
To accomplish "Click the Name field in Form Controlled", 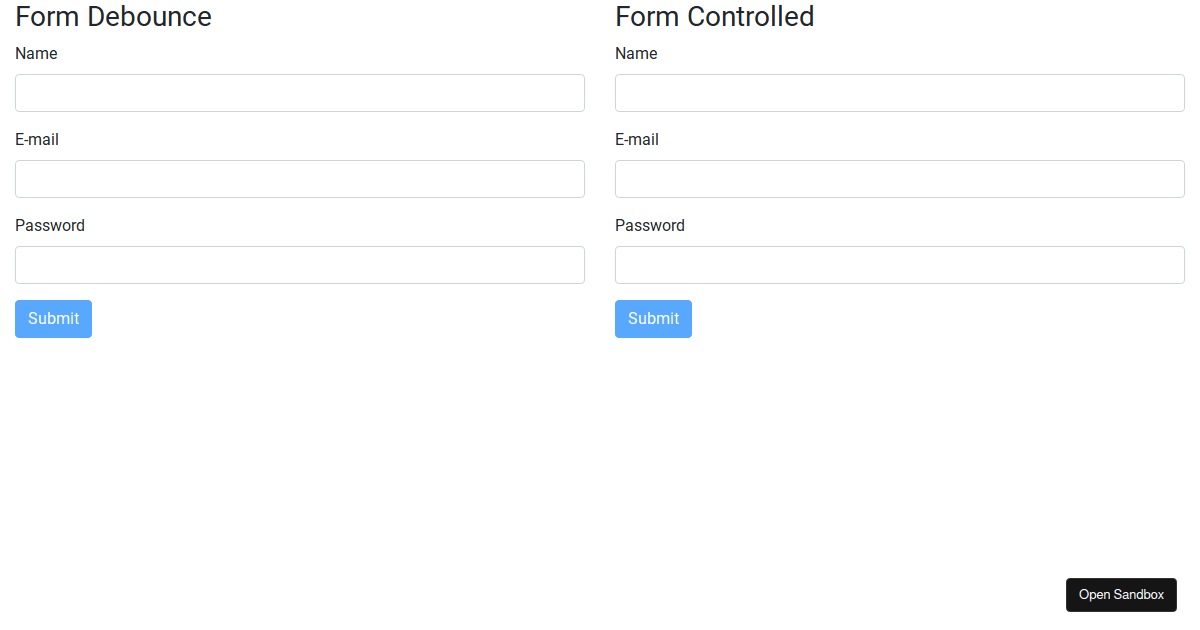I will [x=900, y=93].
